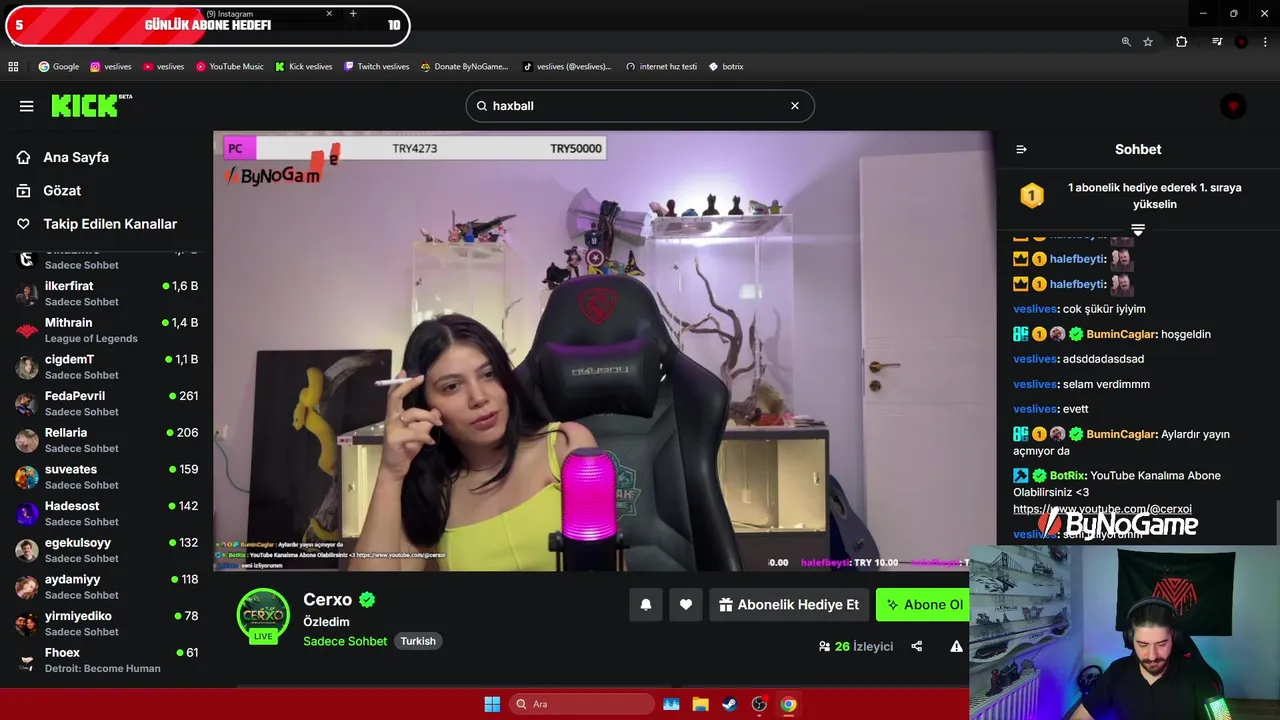The image size is (1280, 720).
Task: Open Steam from taskbar
Action: point(729,704)
